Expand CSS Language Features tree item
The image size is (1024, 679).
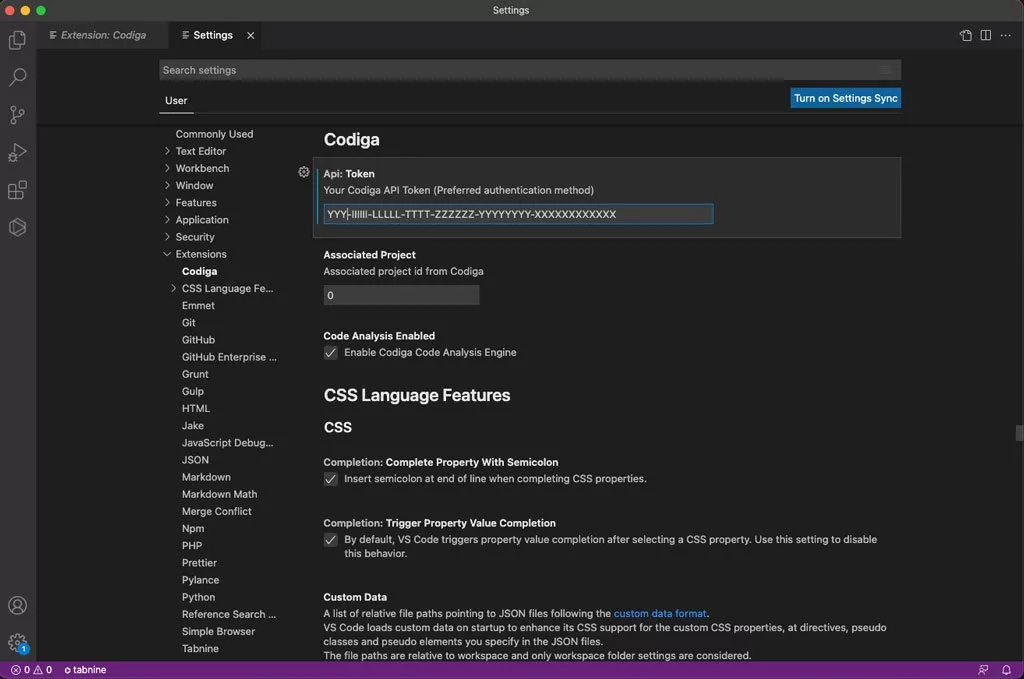click(x=174, y=289)
